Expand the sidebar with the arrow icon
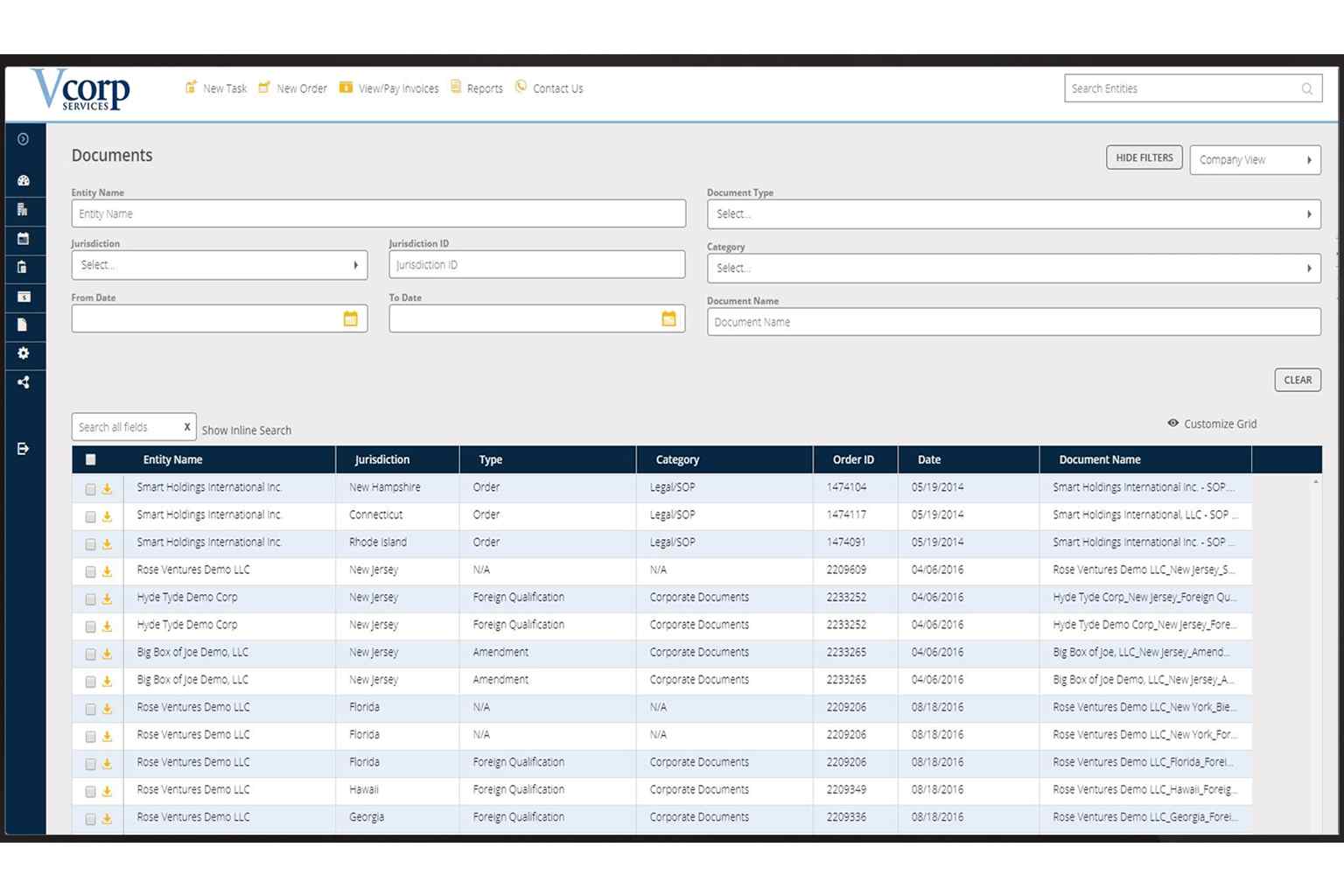The image size is (1344, 896). click(24, 139)
